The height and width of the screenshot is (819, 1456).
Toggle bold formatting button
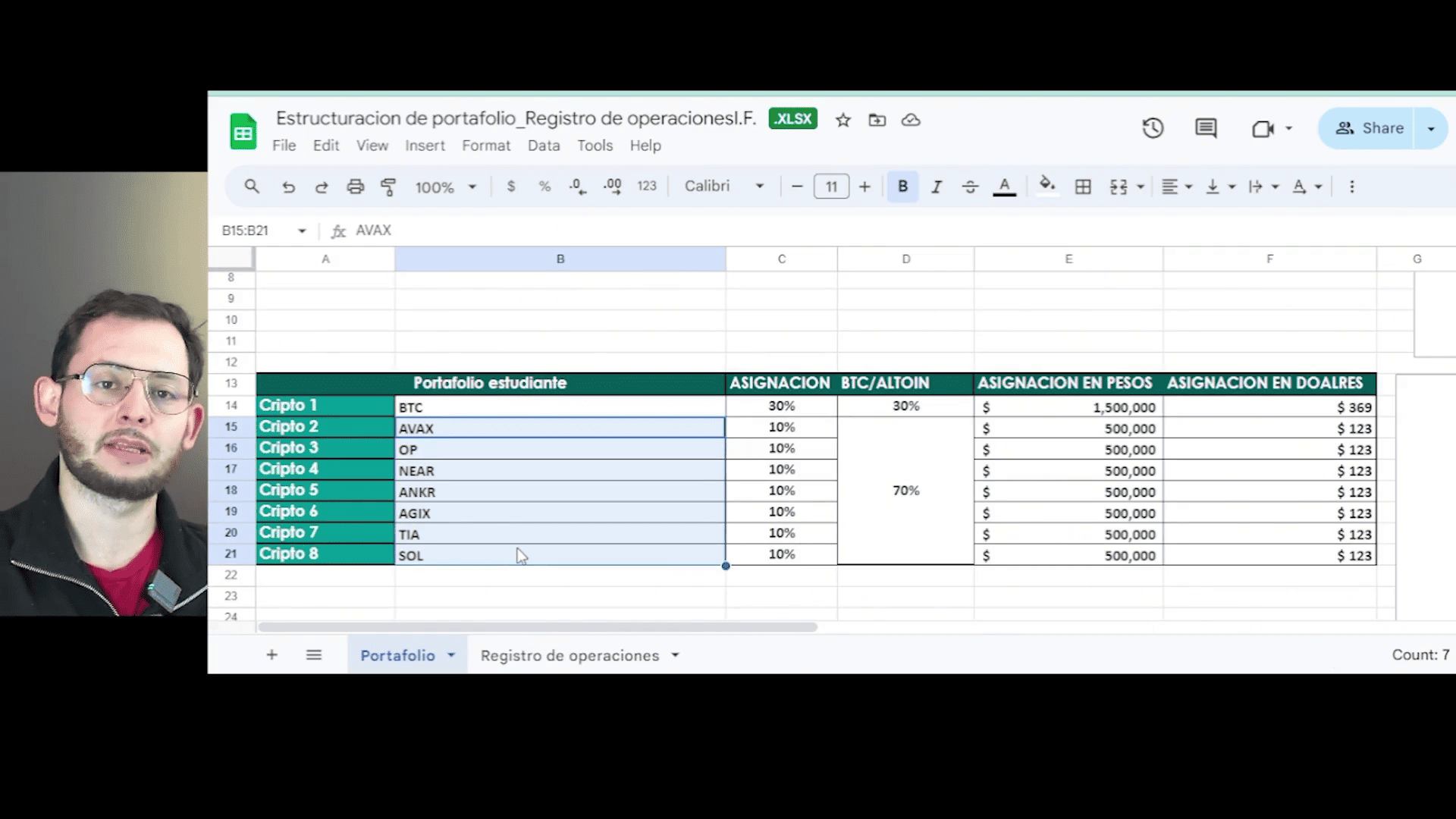coord(902,187)
